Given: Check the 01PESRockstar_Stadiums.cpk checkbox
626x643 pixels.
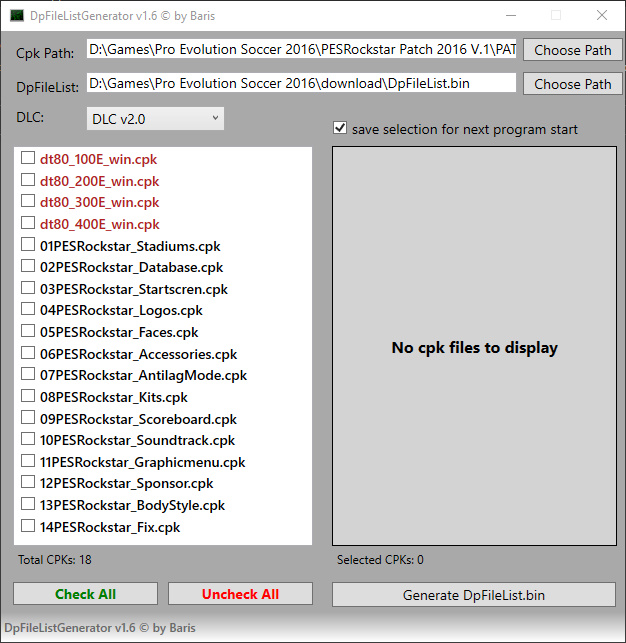Looking at the screenshot, I should click(x=28, y=244).
